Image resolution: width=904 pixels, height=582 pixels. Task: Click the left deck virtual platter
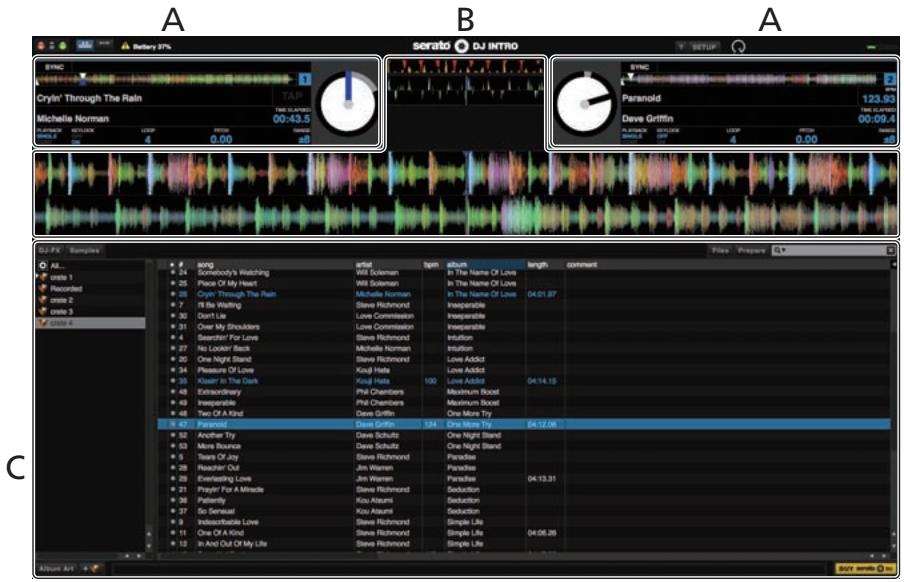point(348,104)
